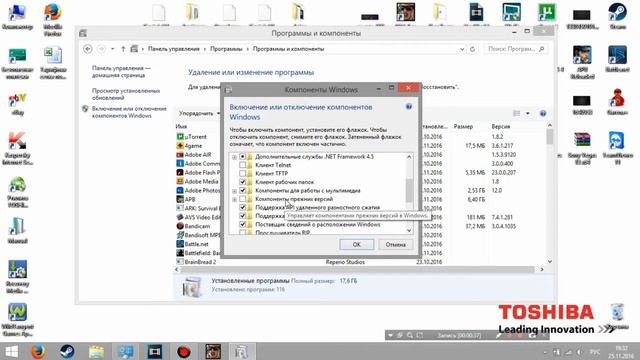Expand Компоненты для работы с мультимедиа node
The width and height of the screenshot is (640, 360).
point(234,191)
